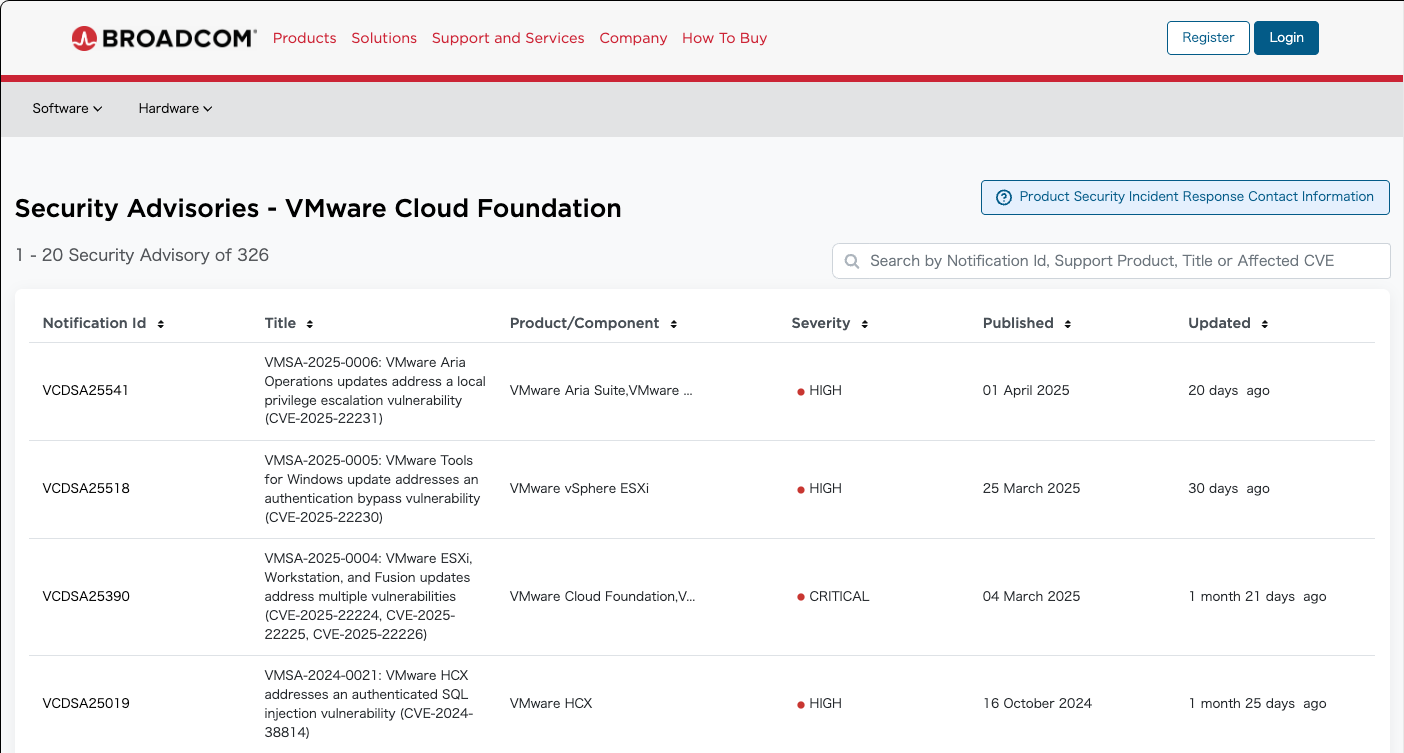Open the How To Buy menu
This screenshot has height=753, width=1404.
[x=724, y=38]
